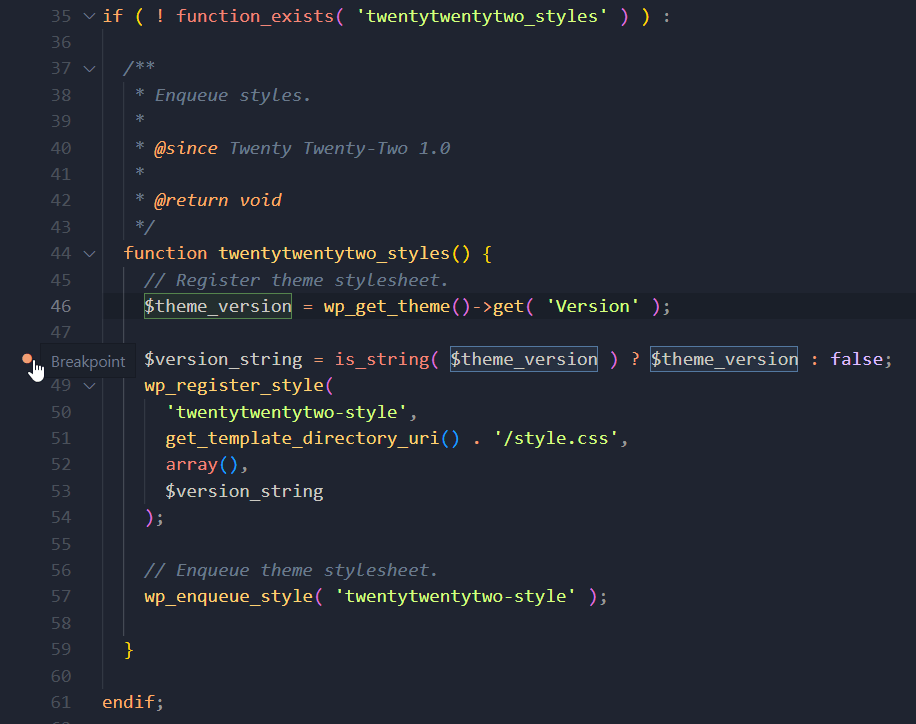Fold the function at line 44

tap(89, 254)
